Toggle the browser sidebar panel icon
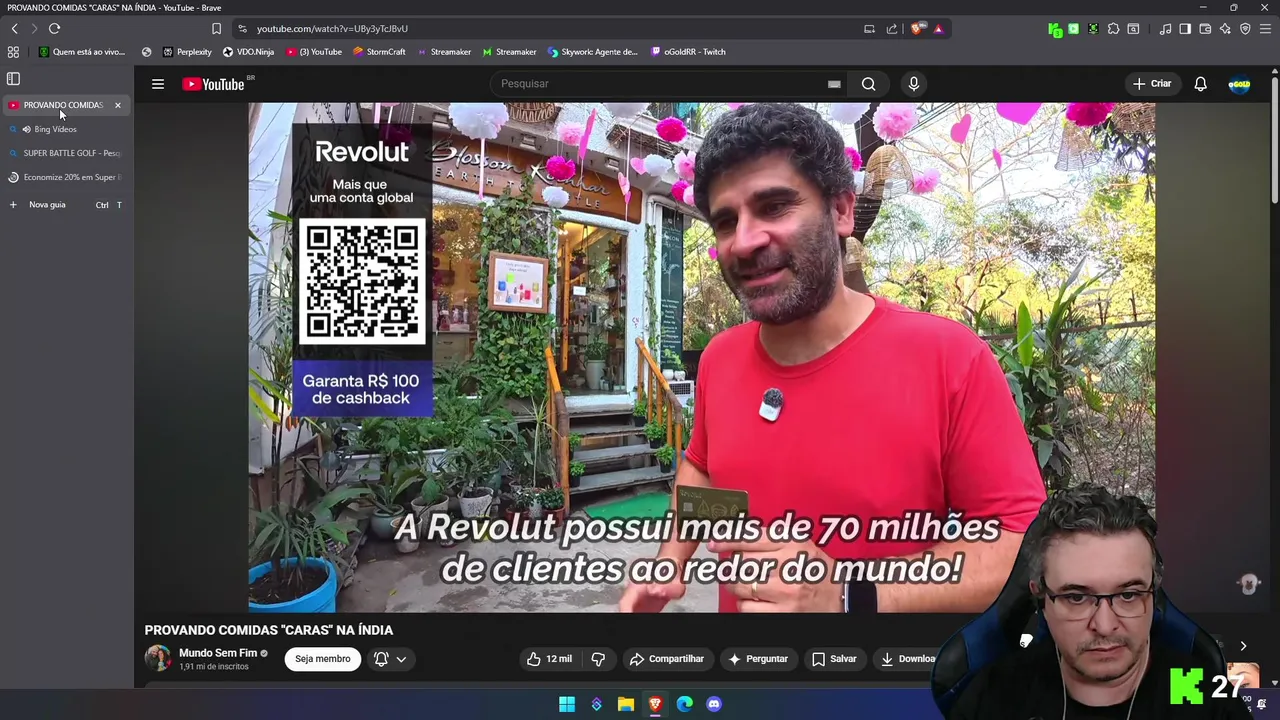This screenshot has height=720, width=1280. coord(1185,29)
